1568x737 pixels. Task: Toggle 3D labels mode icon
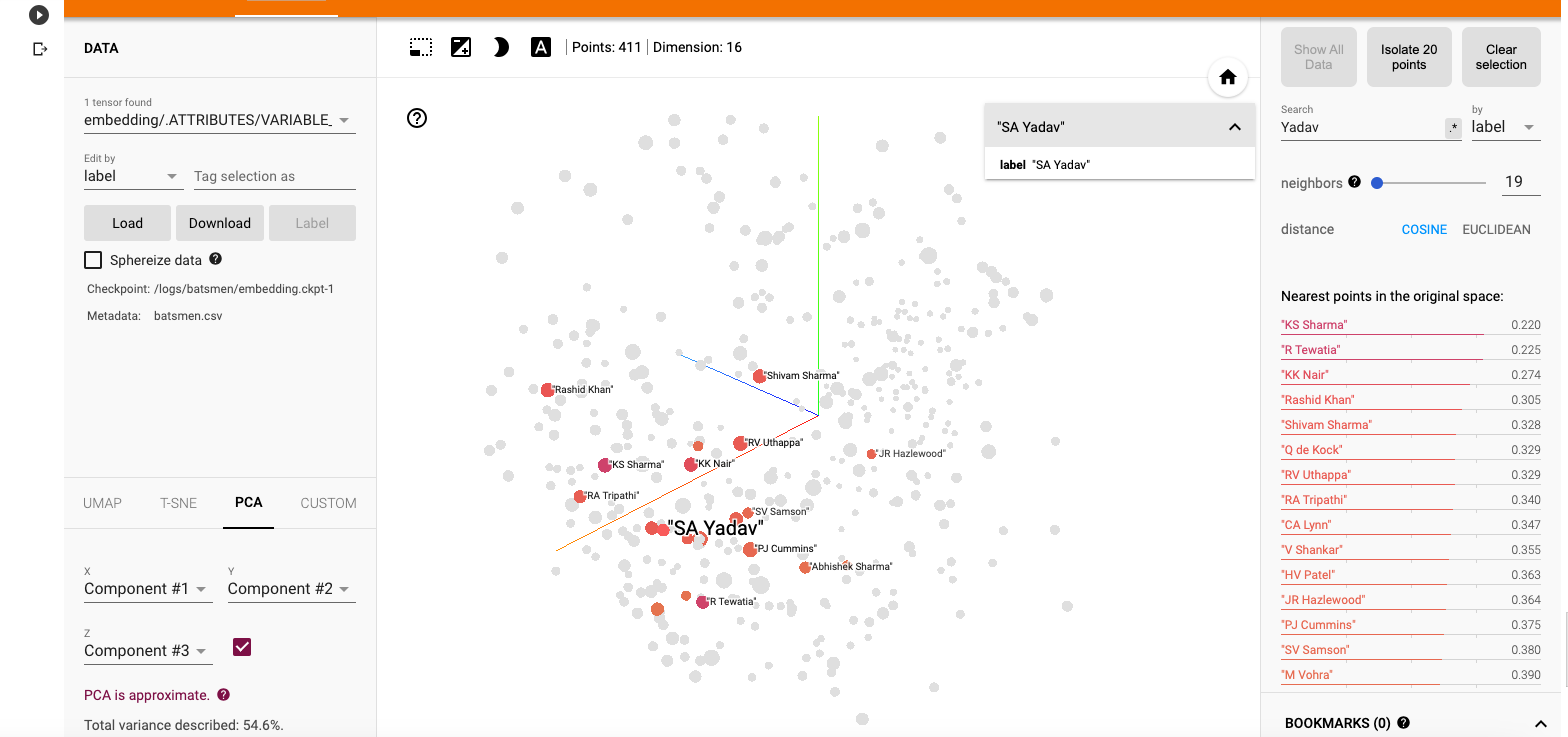(x=541, y=47)
